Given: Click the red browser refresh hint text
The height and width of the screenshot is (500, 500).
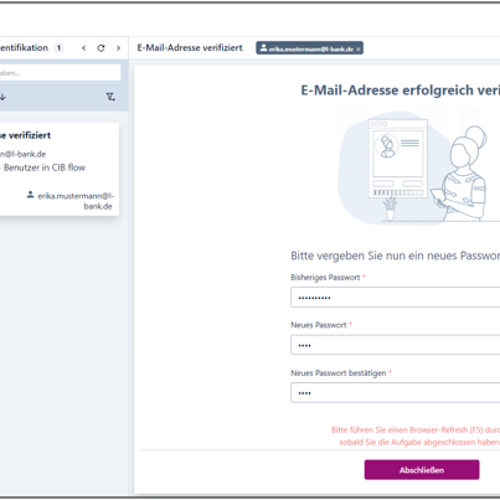Looking at the screenshot, I should click(416, 436).
